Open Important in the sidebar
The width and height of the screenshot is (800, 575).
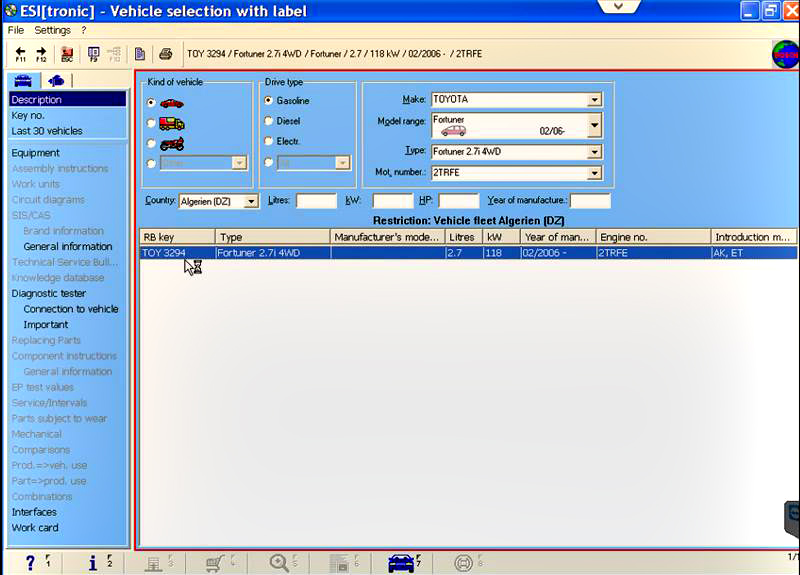point(45,325)
